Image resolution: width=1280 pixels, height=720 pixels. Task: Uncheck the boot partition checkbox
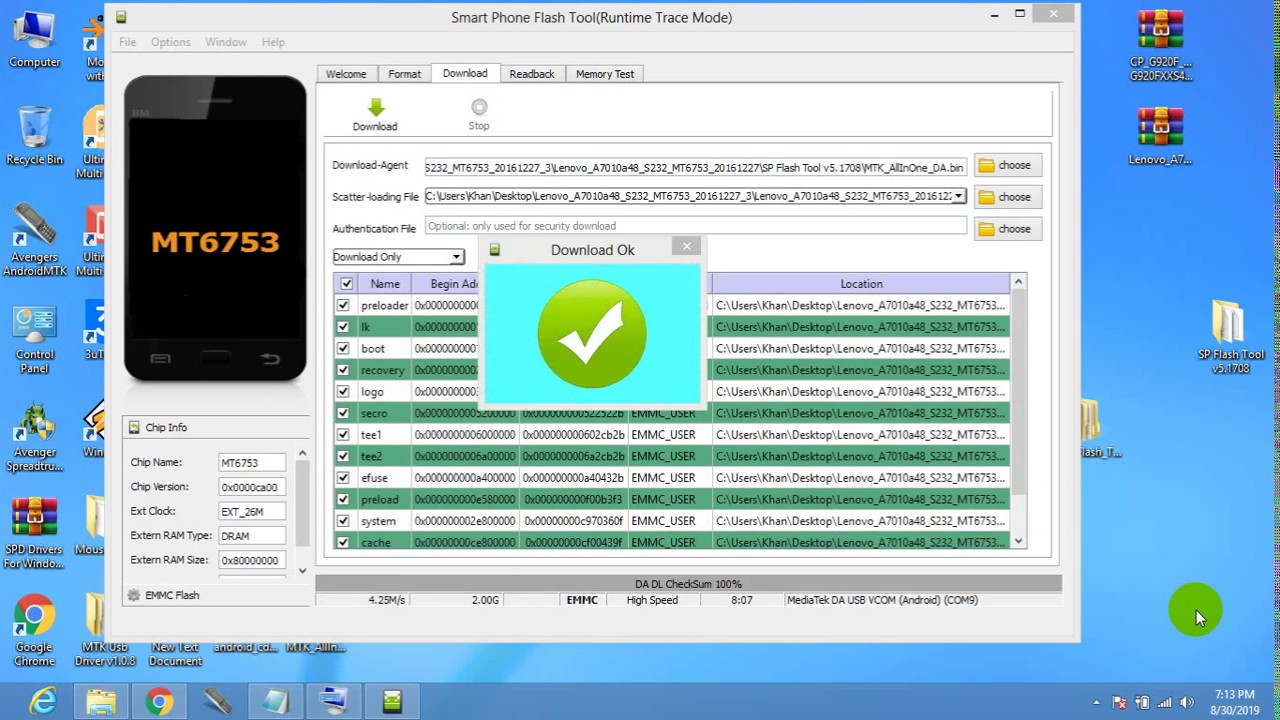point(344,348)
